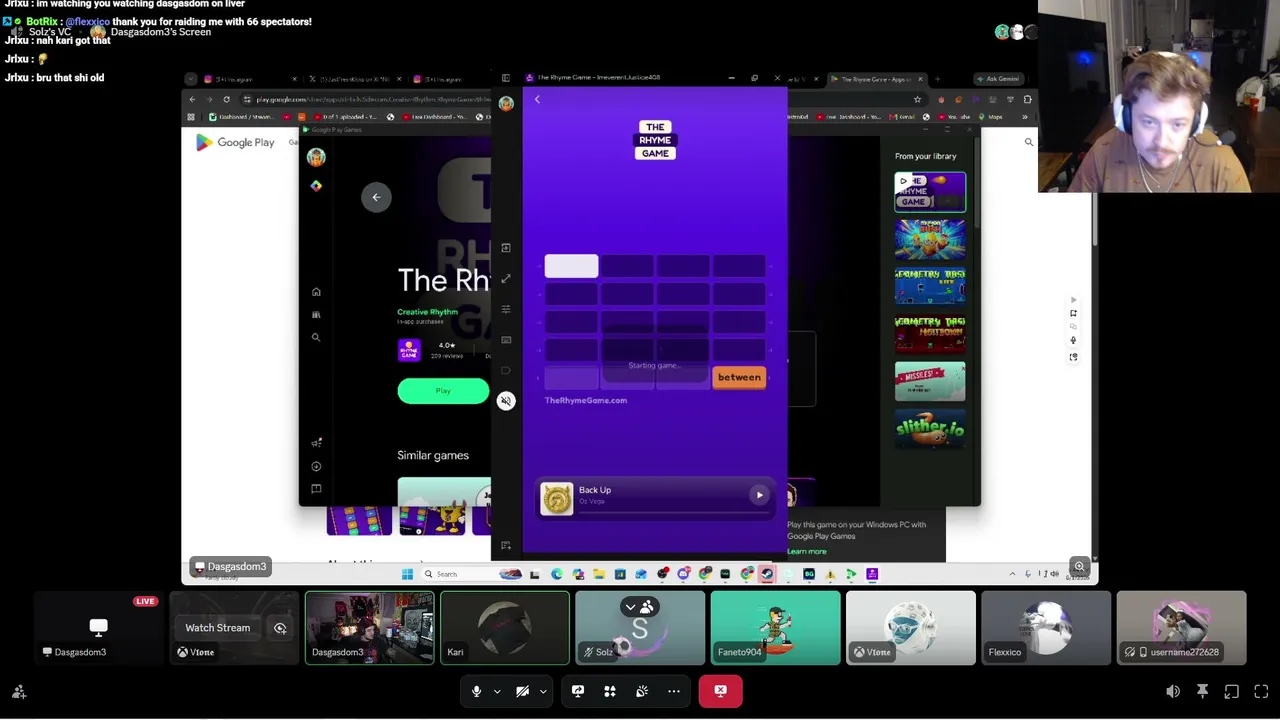This screenshot has height=720, width=1280.
Task: Open search in Google Play Games sidebar
Action: pyautogui.click(x=316, y=337)
